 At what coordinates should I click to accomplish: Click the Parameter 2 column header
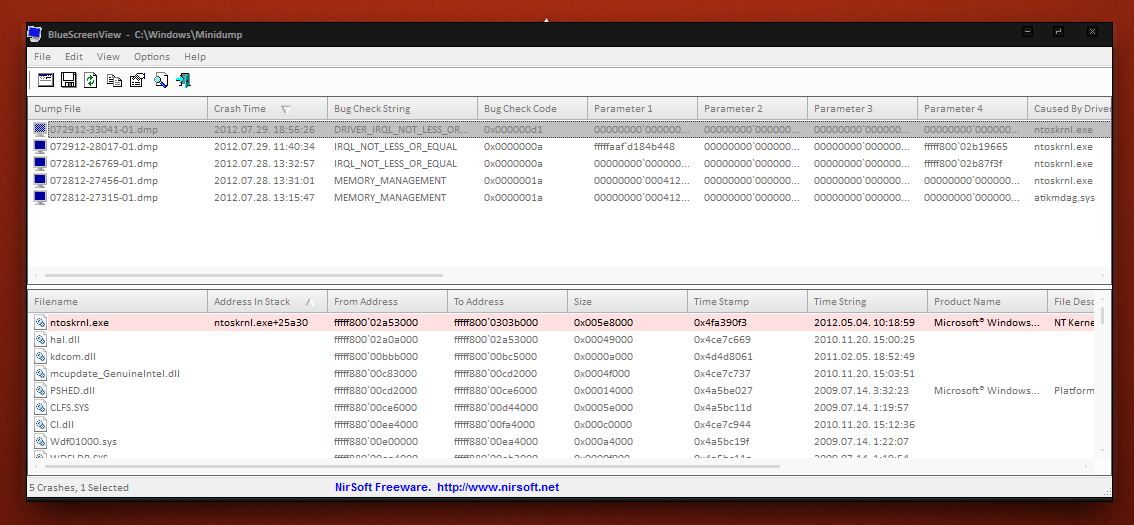click(x=752, y=108)
